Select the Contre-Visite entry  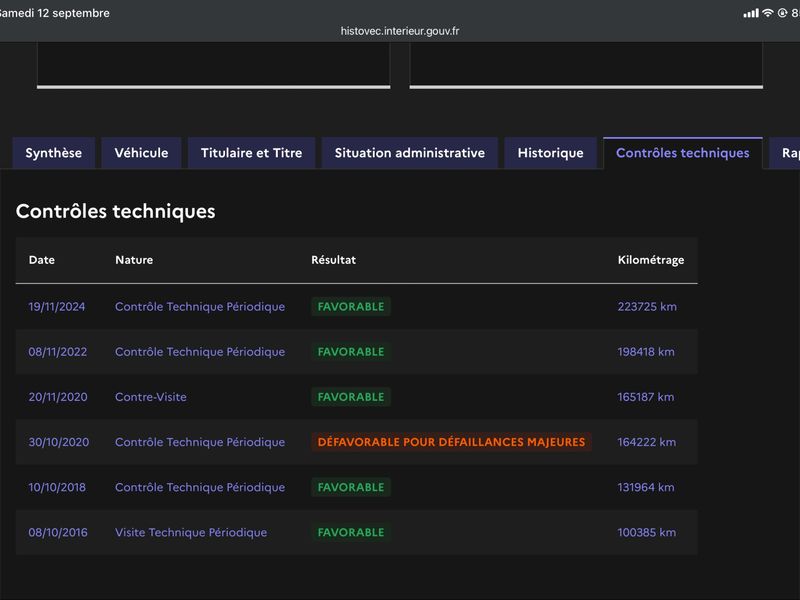pyautogui.click(x=151, y=397)
